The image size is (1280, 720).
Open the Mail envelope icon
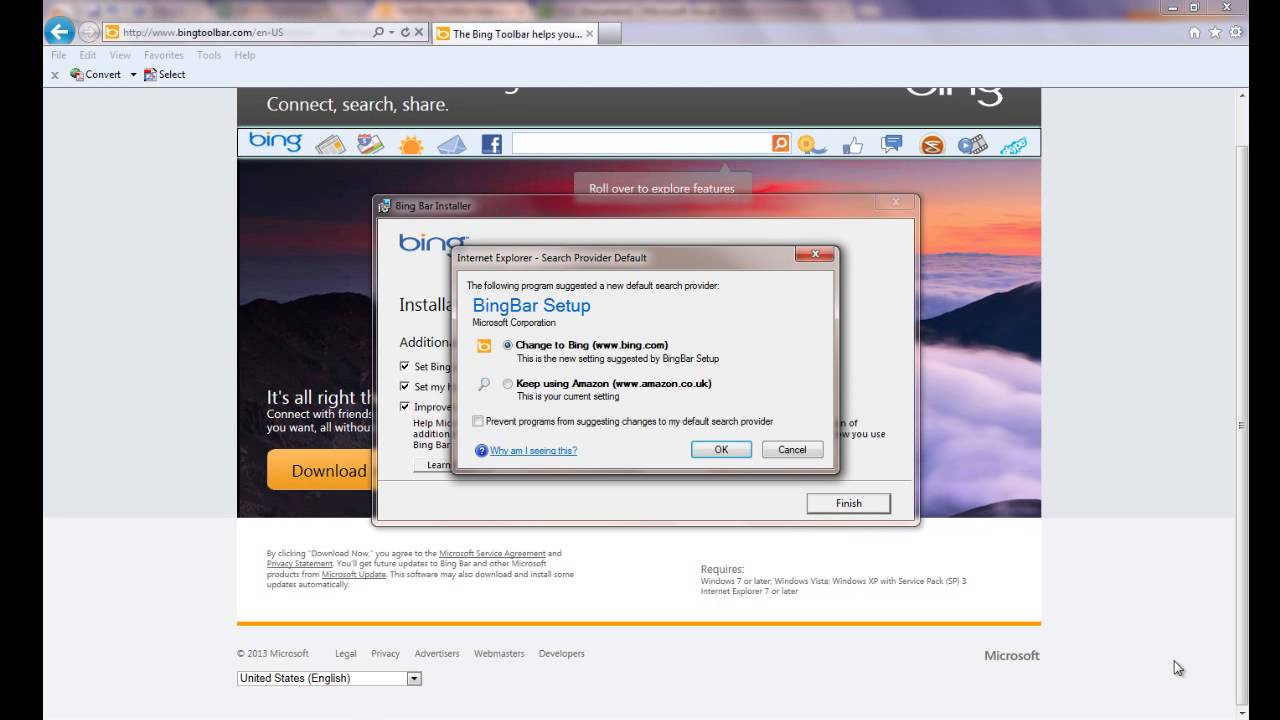(451, 145)
